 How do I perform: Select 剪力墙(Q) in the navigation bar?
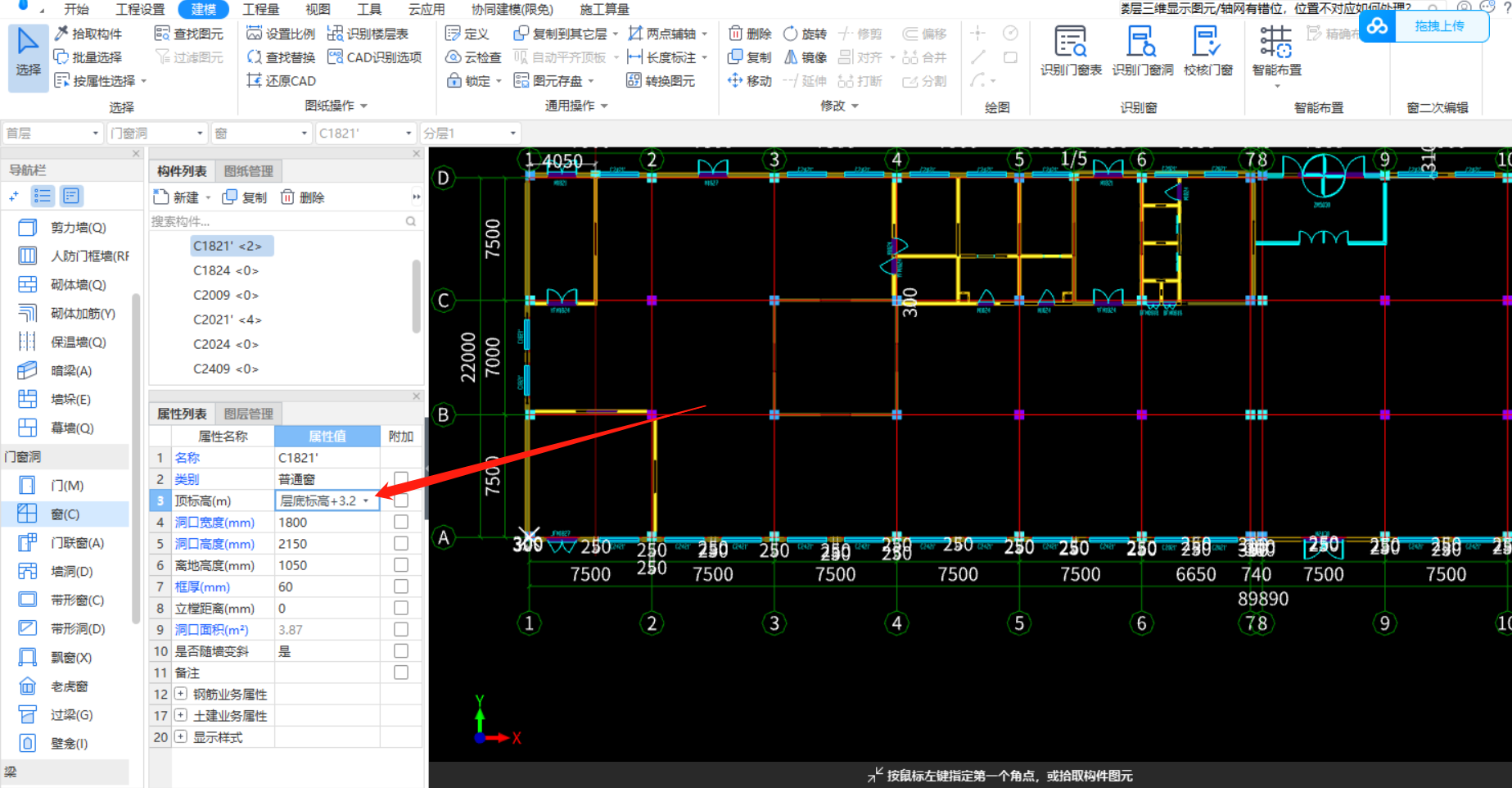65,228
